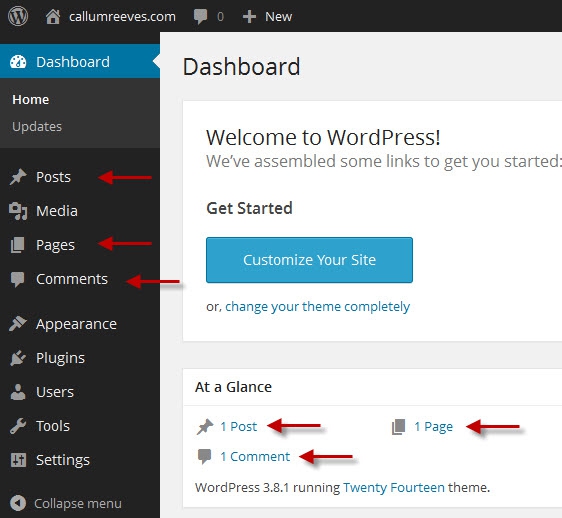Open the 1 Post link
562x518 pixels.
click(x=239, y=426)
